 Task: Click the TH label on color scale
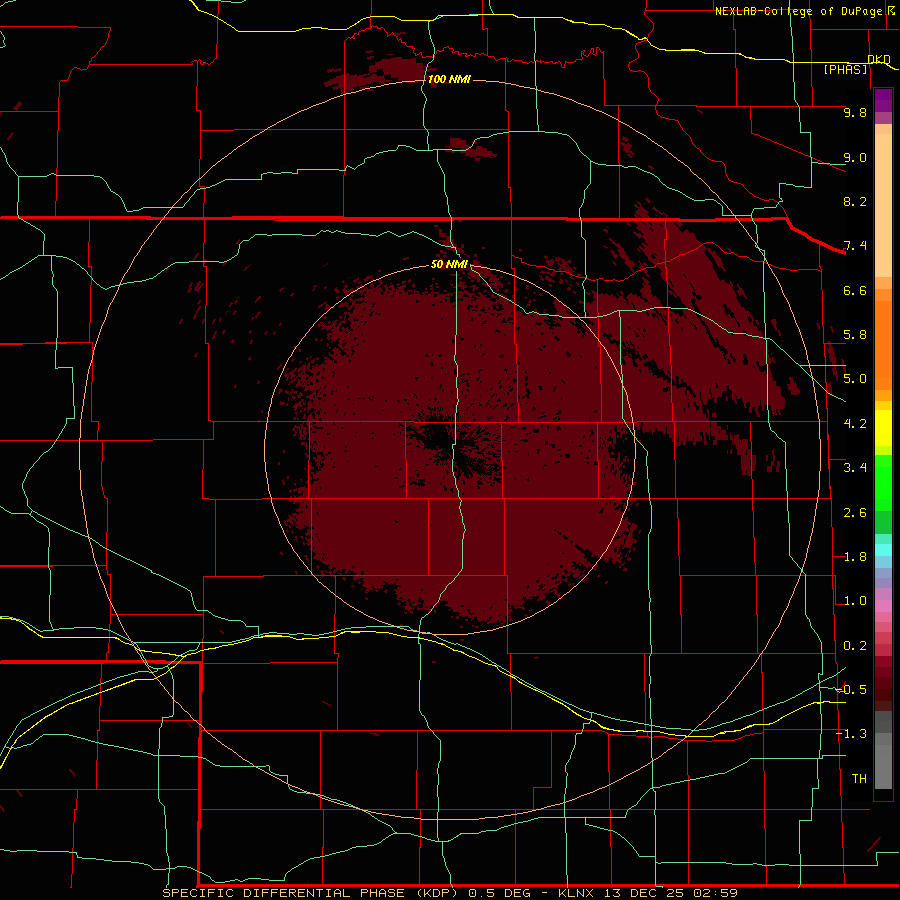pyautogui.click(x=859, y=779)
